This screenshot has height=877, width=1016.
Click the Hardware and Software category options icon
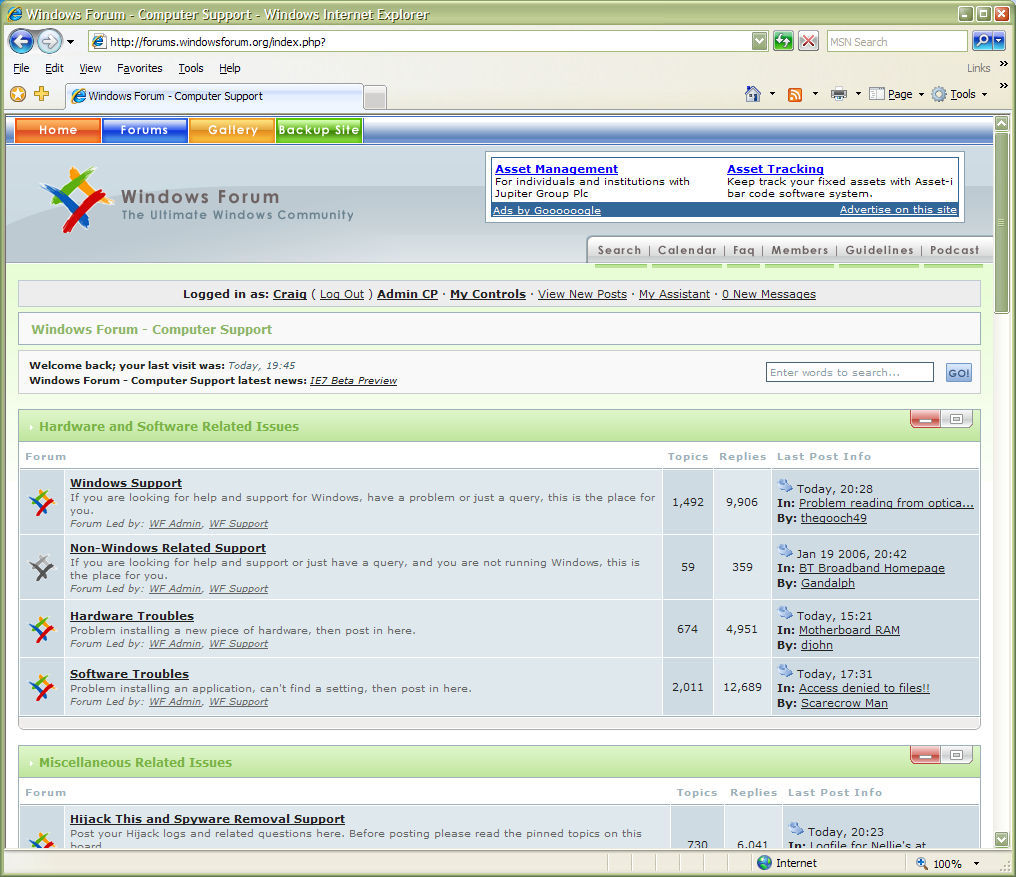point(956,419)
